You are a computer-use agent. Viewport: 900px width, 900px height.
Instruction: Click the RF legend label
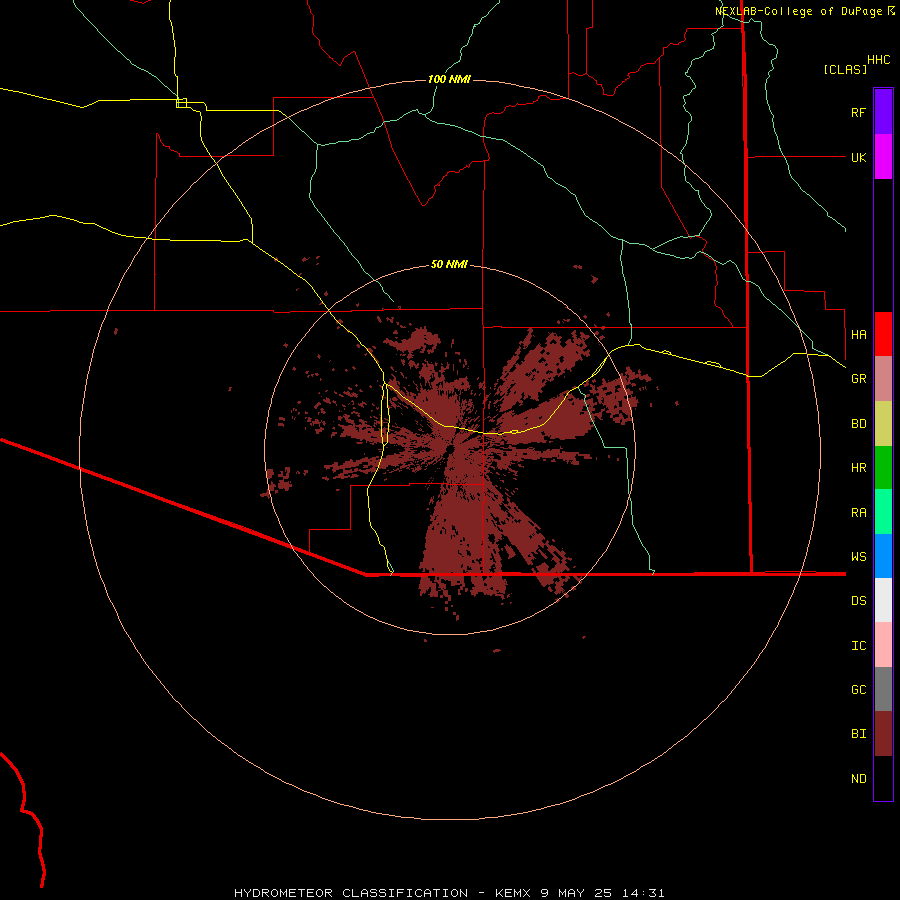[858, 112]
